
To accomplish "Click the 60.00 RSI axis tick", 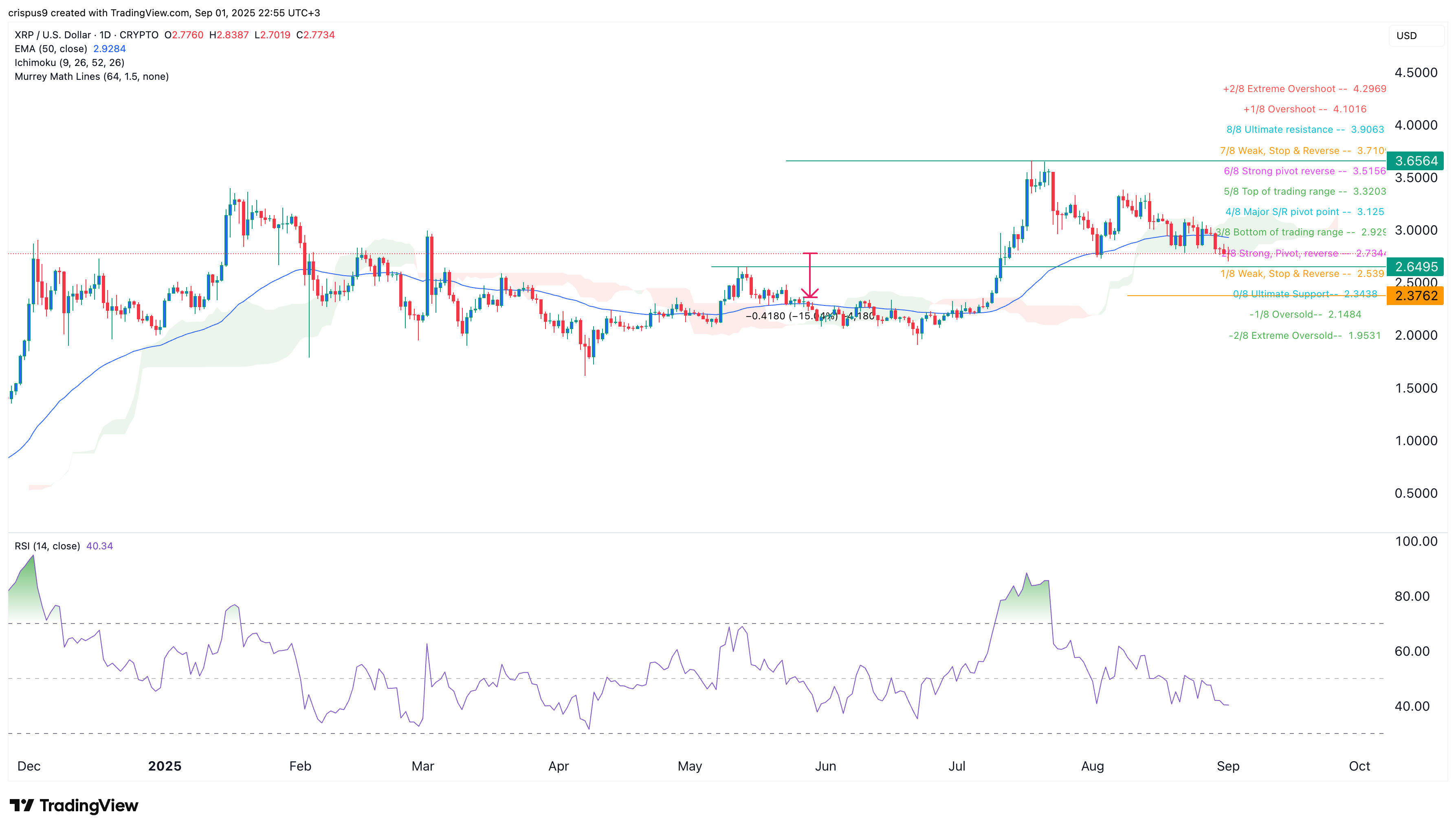I will tap(1412, 652).
